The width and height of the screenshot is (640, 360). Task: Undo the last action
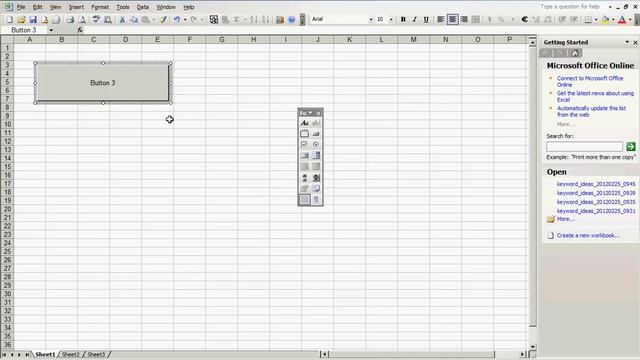click(x=177, y=20)
